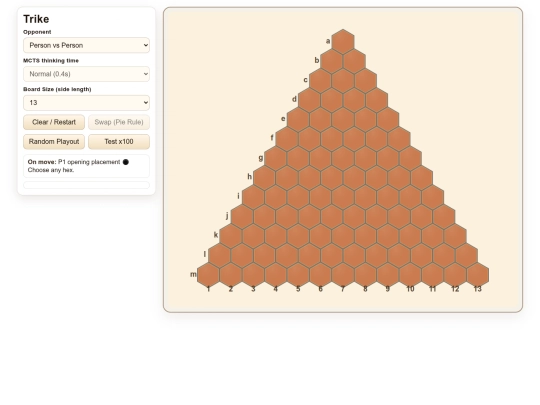
Task: Click the rightmost hex in row j
Action: pyautogui.click(x=444, y=217)
